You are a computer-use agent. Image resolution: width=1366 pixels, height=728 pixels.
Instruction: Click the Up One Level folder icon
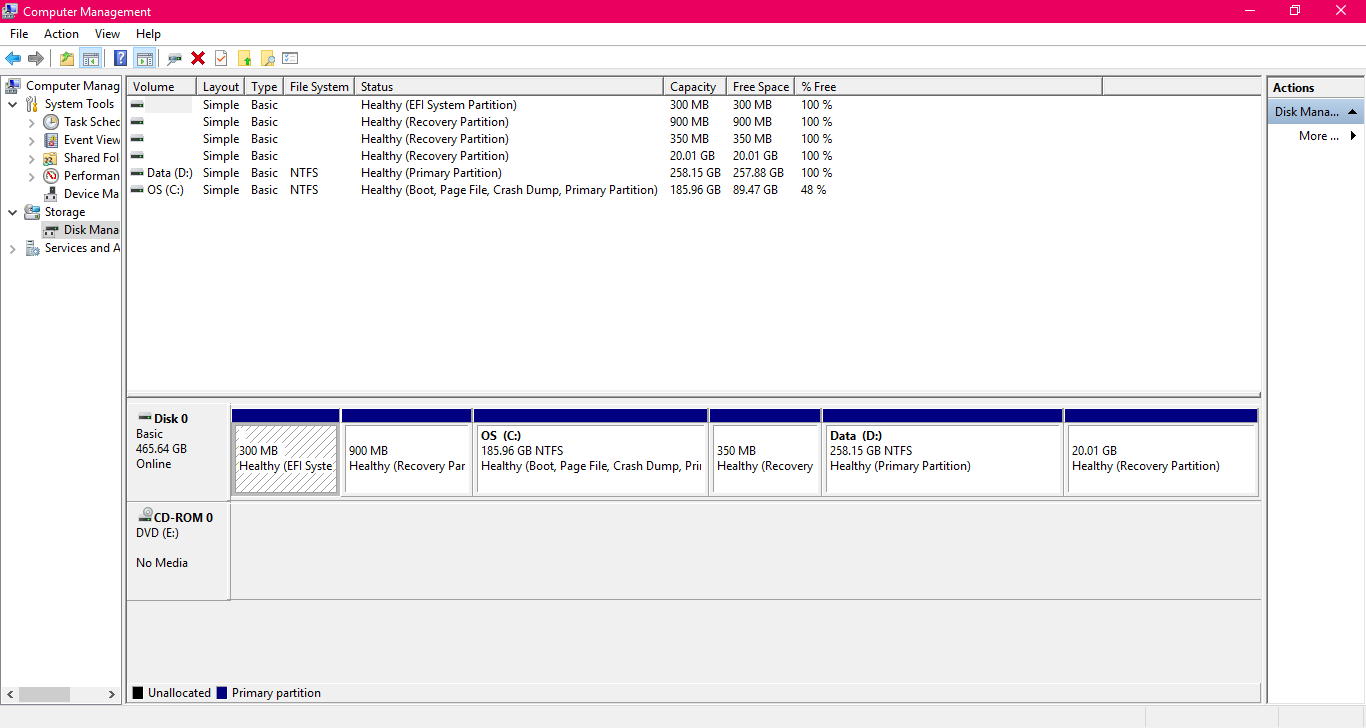point(67,58)
